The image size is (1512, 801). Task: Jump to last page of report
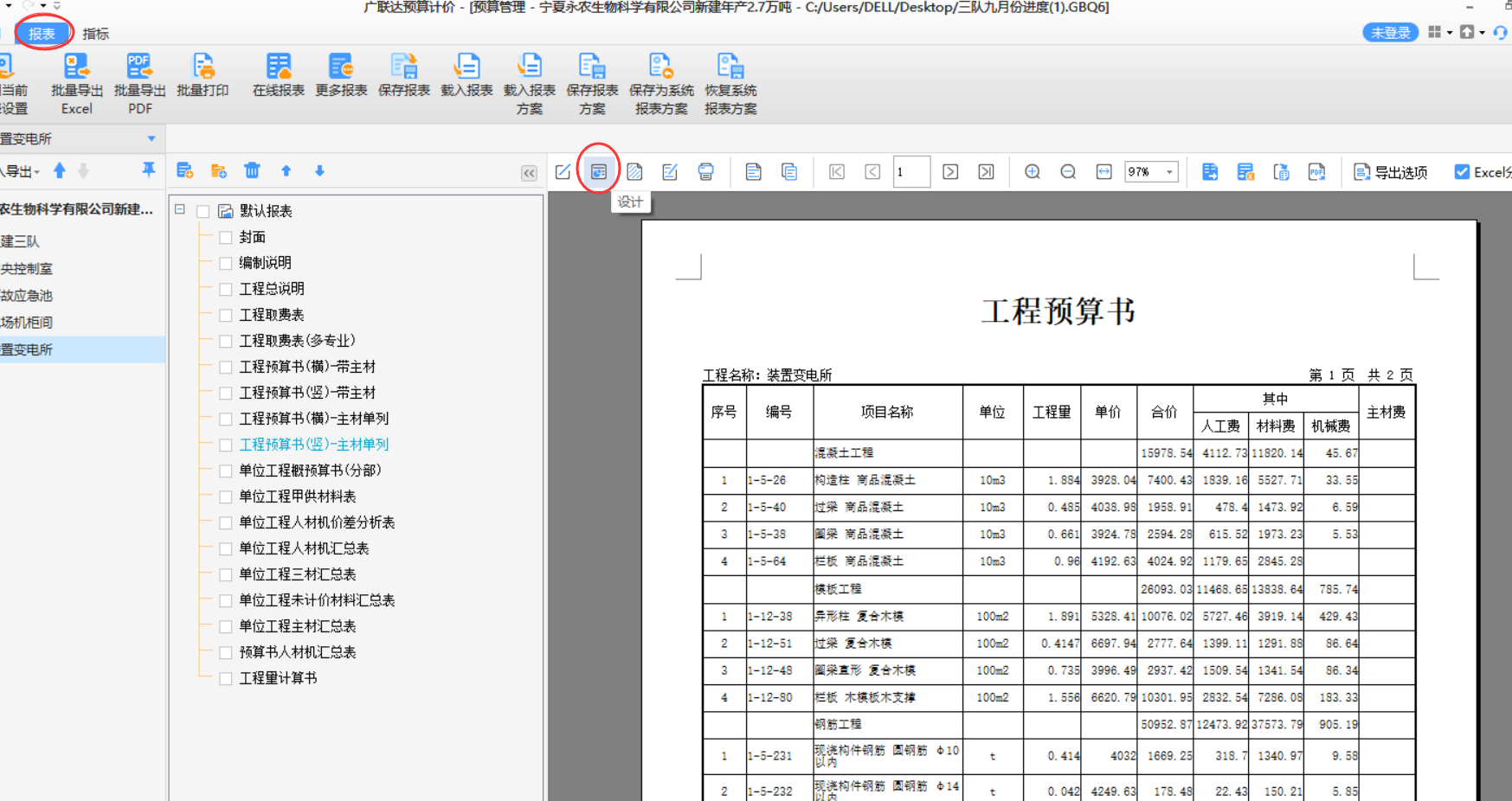click(986, 171)
